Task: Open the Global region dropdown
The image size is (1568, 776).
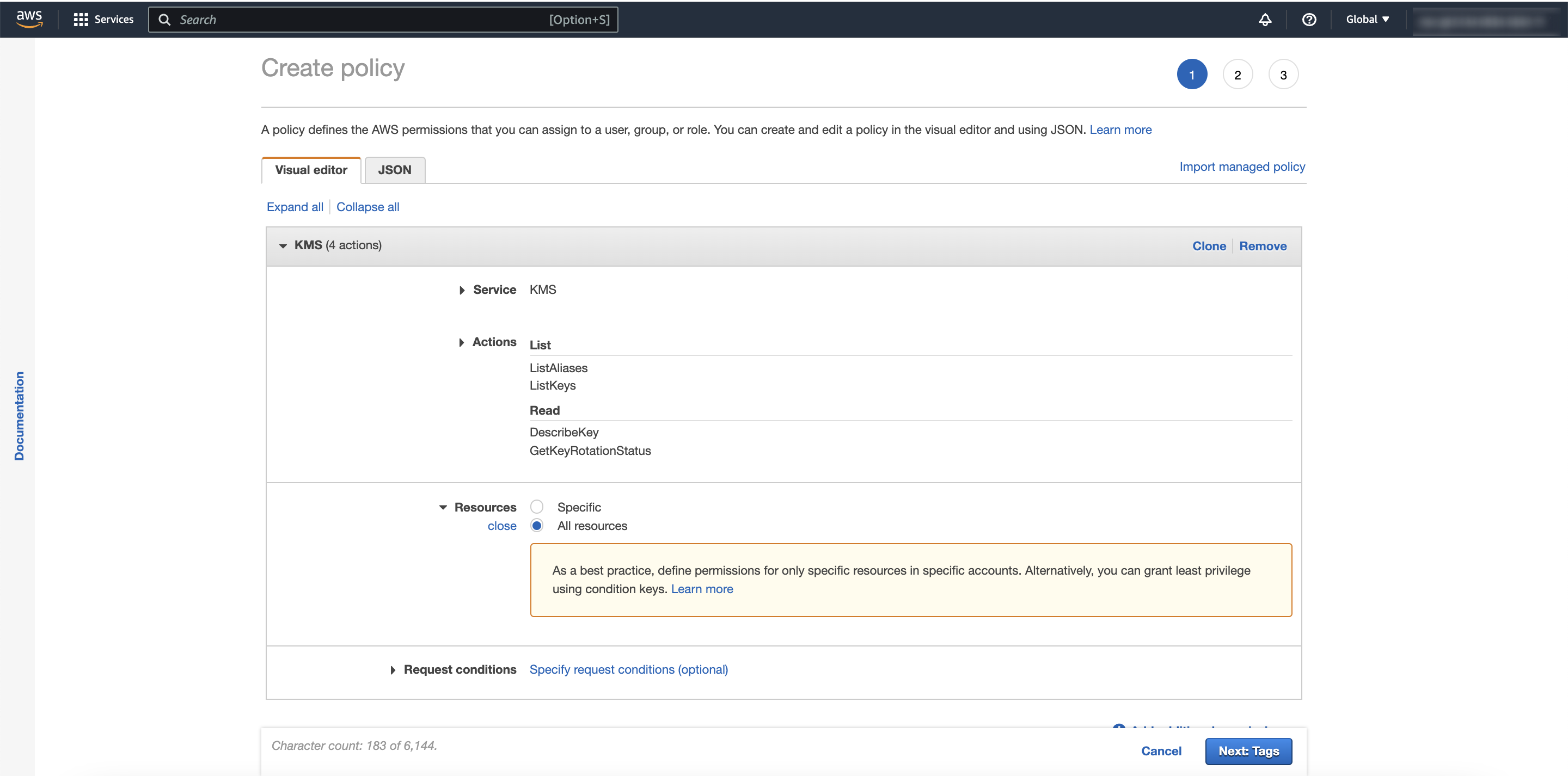Action: point(1367,20)
